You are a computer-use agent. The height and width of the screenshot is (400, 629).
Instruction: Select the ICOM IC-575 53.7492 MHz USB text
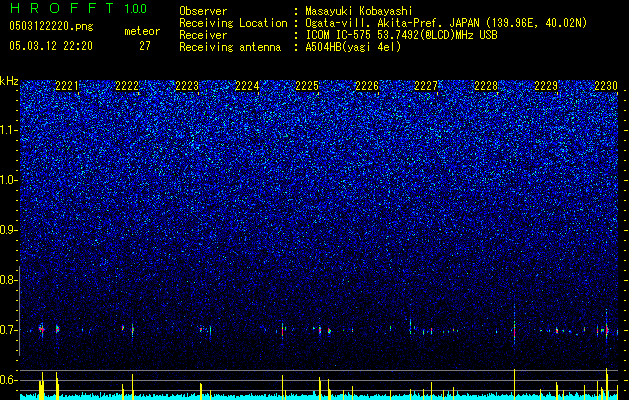pyautogui.click(x=401, y=35)
